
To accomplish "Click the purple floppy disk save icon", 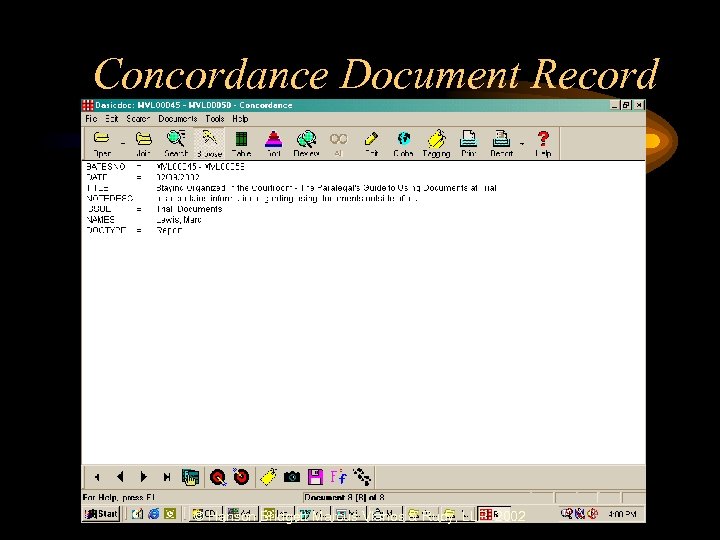I will pos(315,478).
